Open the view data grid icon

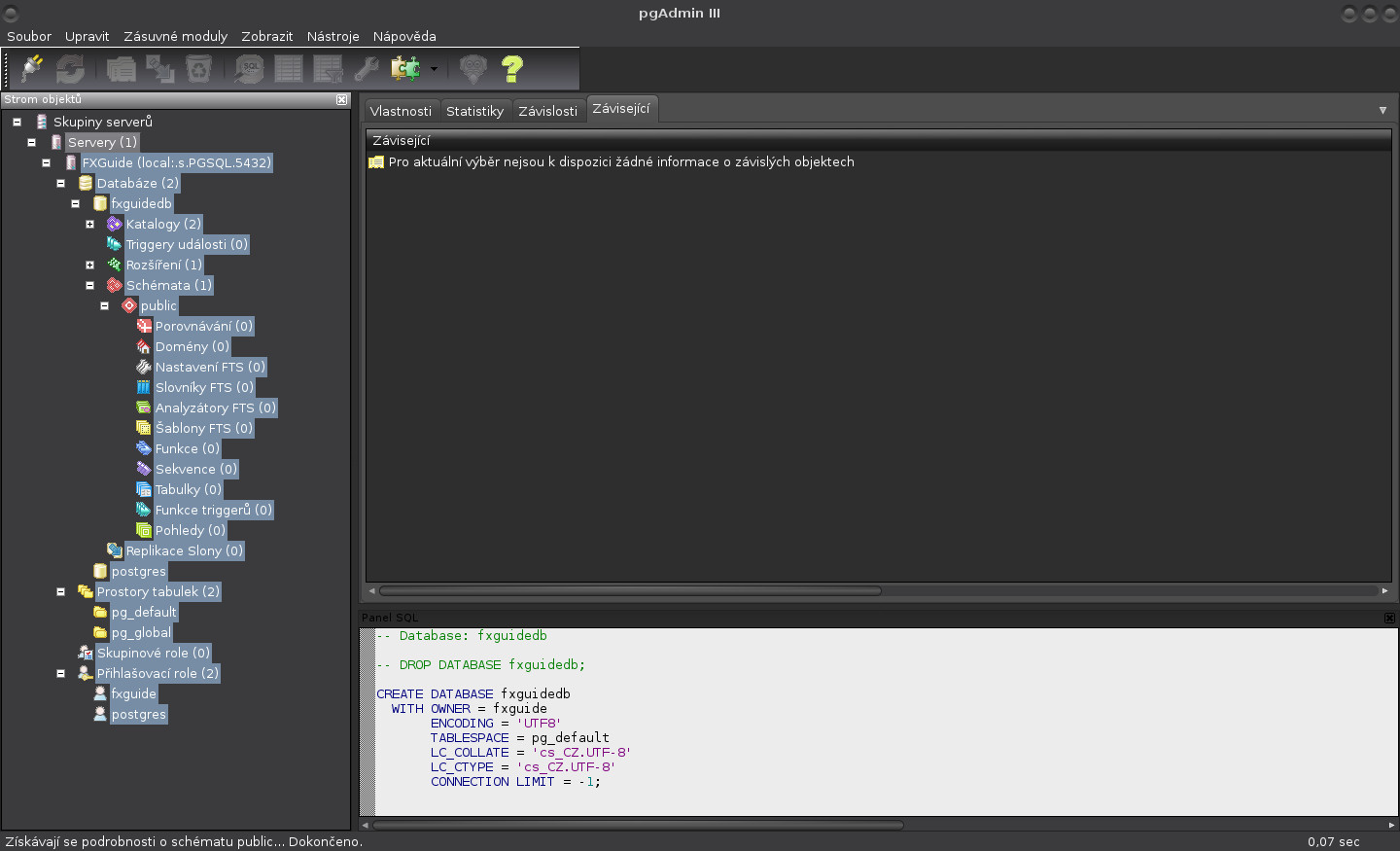click(x=288, y=68)
